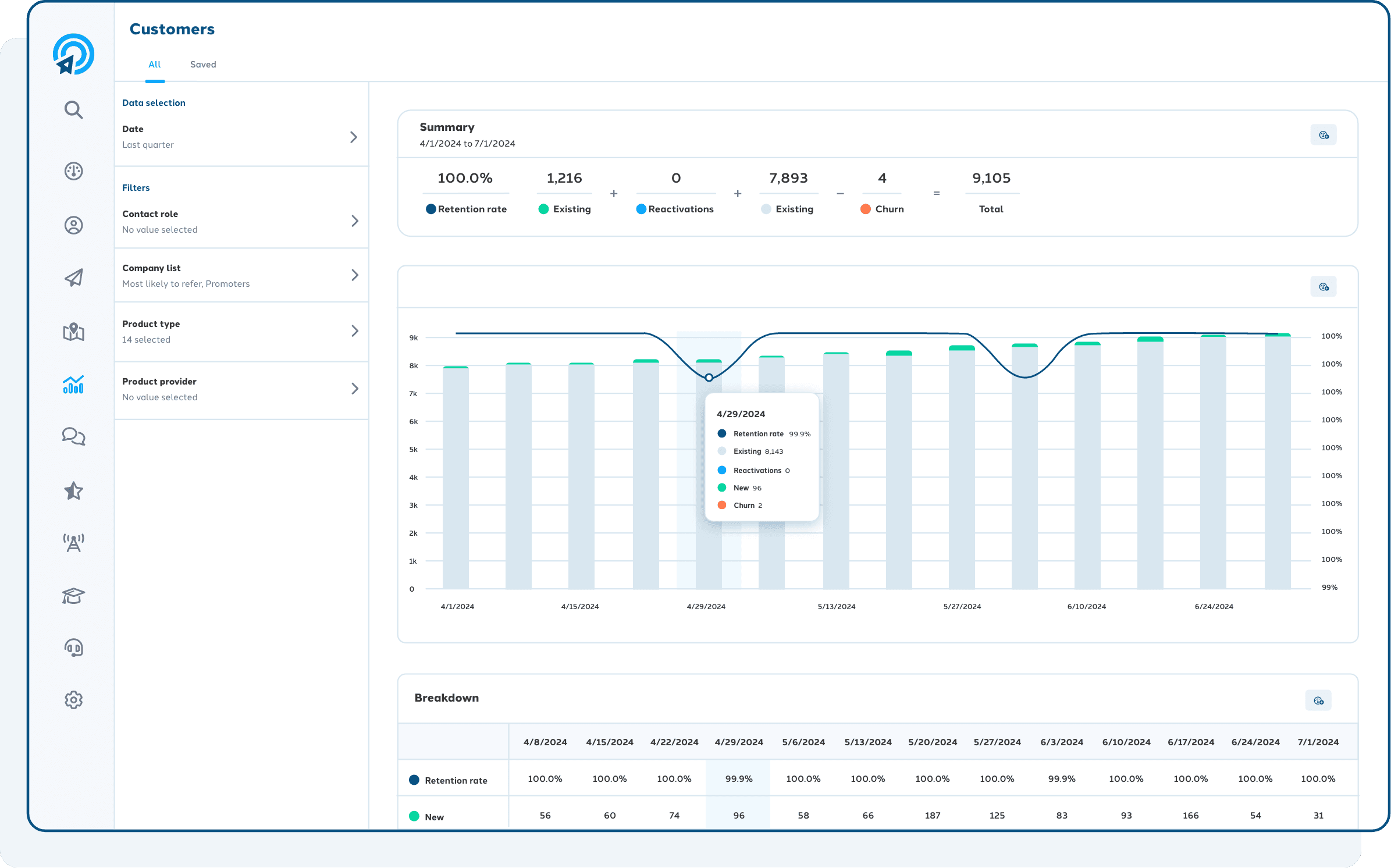Open support via the headset icon
The image size is (1391, 868).
click(x=73, y=648)
